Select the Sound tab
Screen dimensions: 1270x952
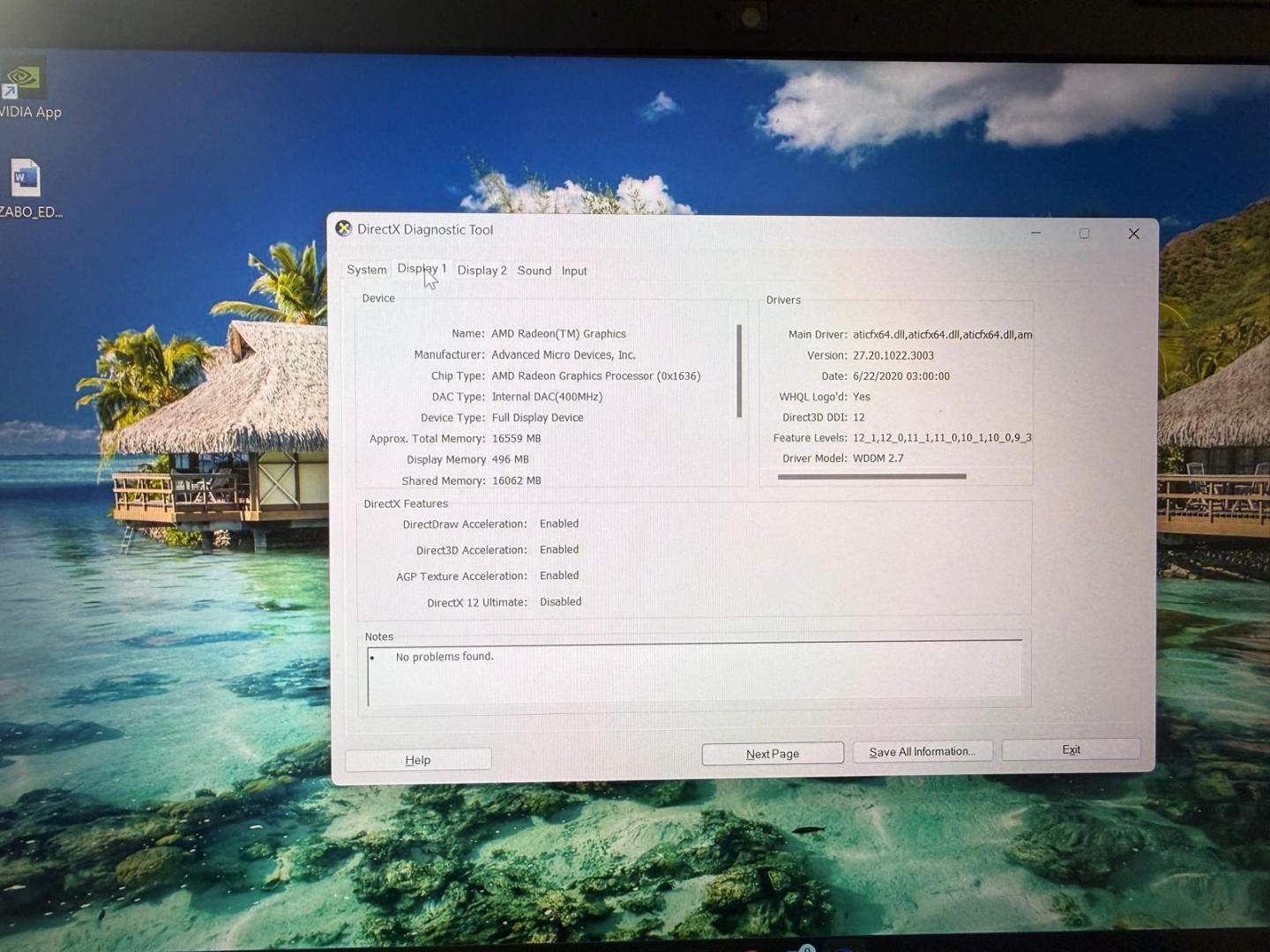(534, 271)
